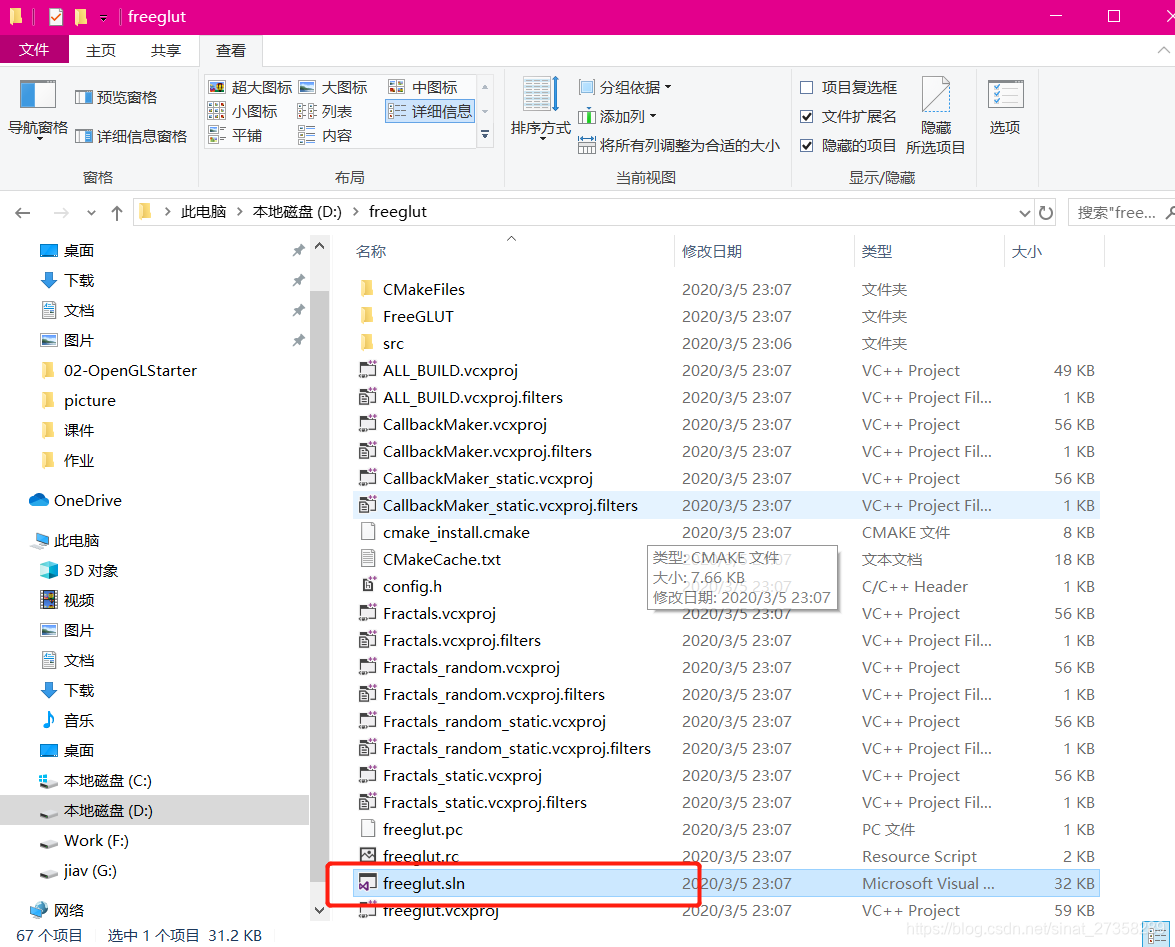Select freeglut.sln file
The height and width of the screenshot is (947, 1175).
(x=725, y=883)
